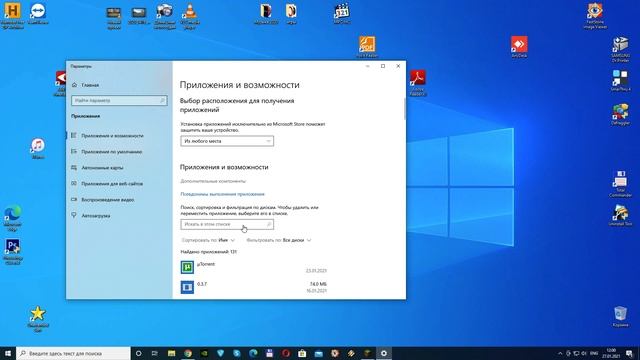Launch Google Chrome from the taskbar

coord(188,353)
